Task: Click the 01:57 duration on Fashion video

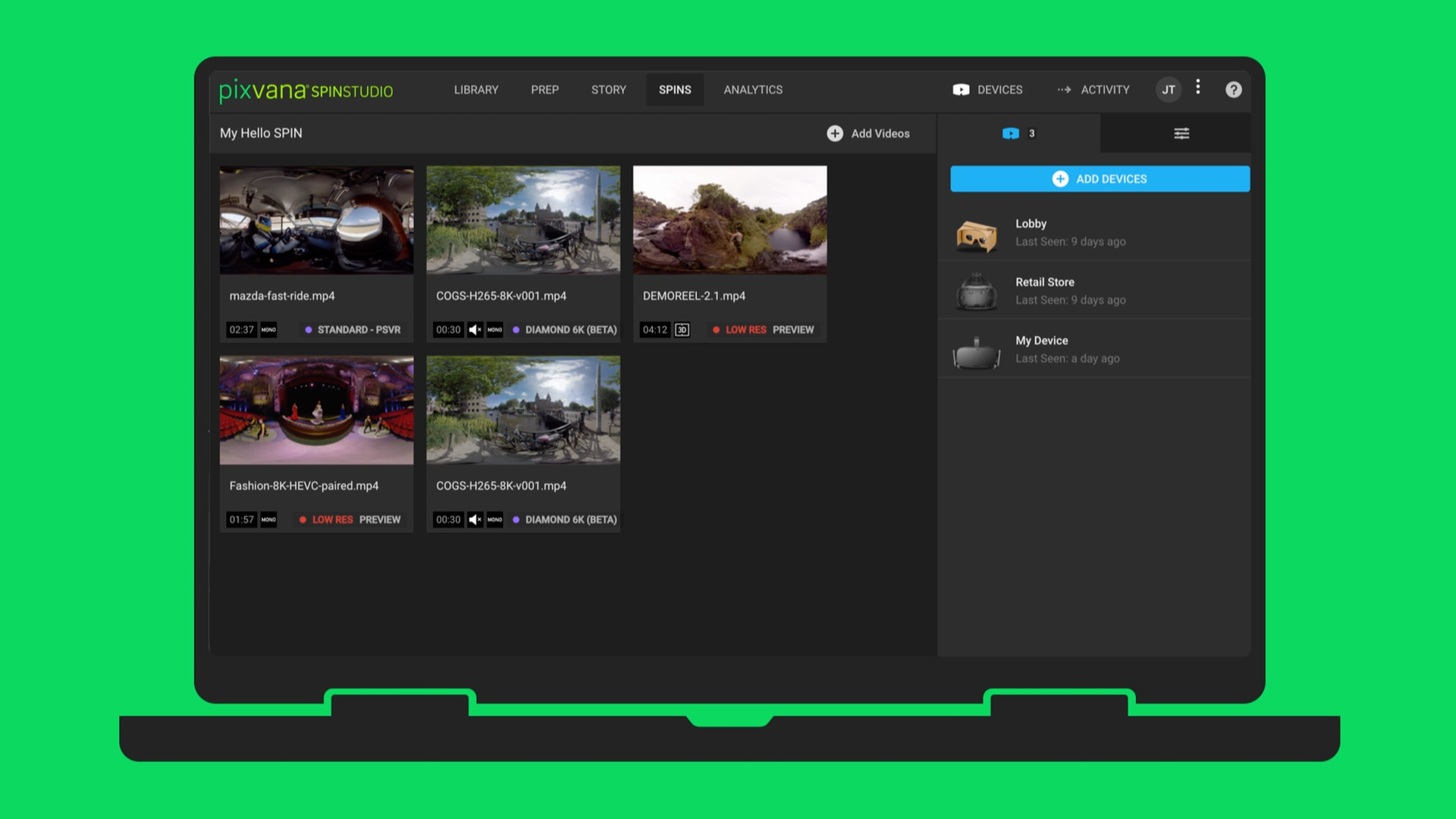Action: (x=241, y=519)
